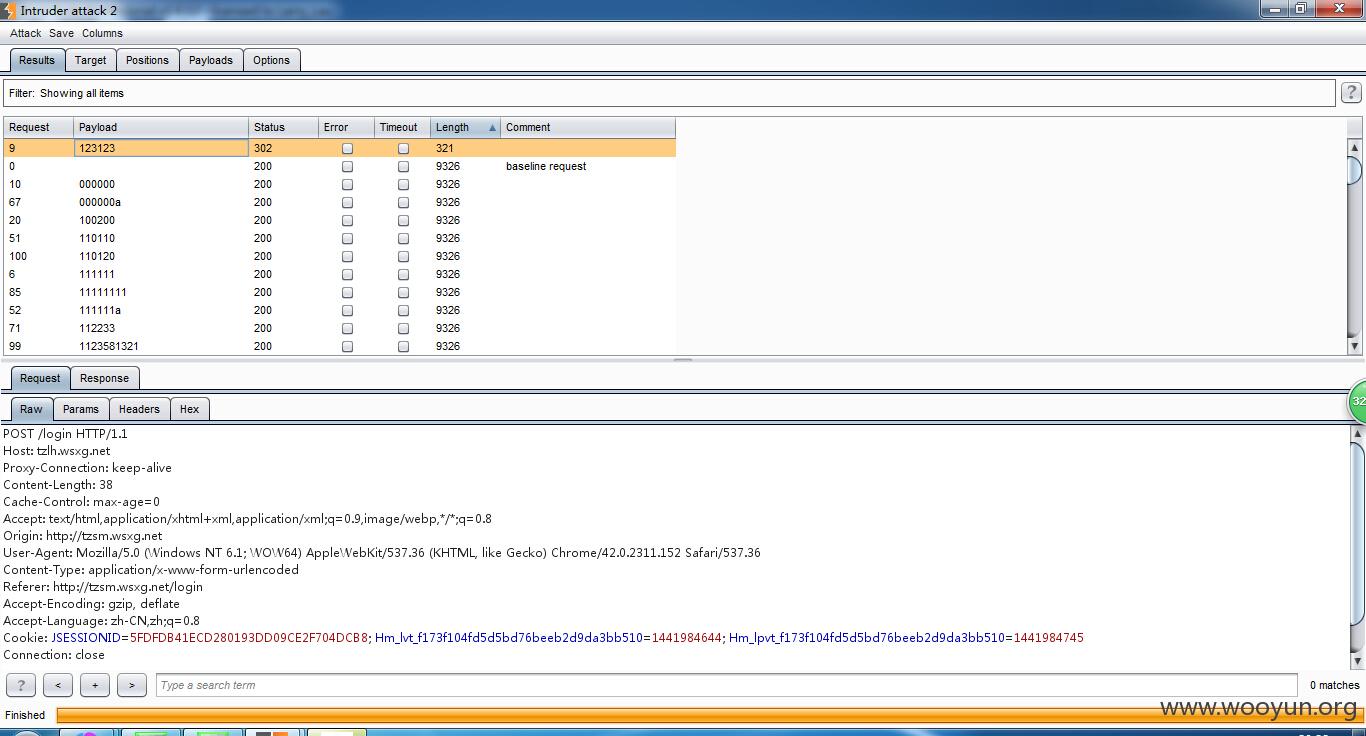Click the 321 length cell
The width and height of the screenshot is (1366, 736).
coord(465,148)
